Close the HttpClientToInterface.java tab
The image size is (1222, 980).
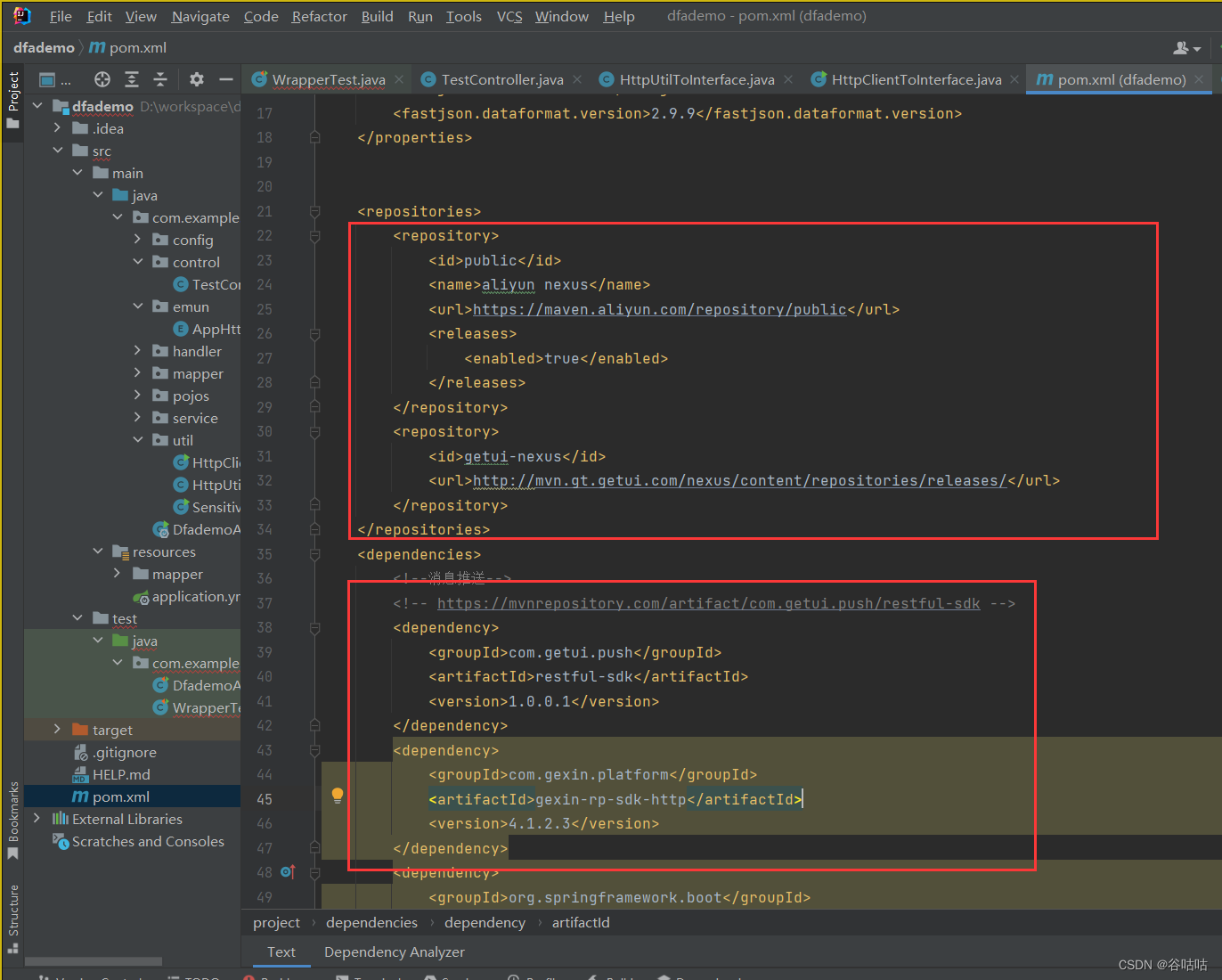1014,79
